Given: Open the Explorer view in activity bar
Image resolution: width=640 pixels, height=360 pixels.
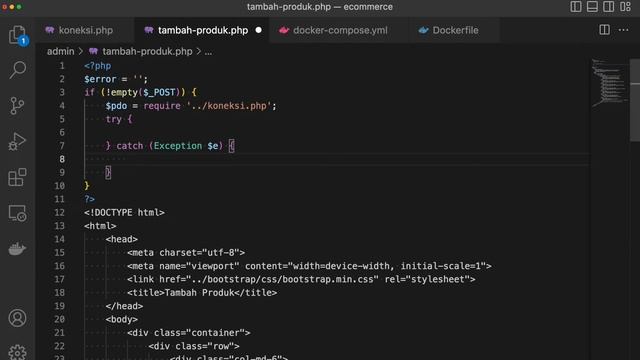Looking at the screenshot, I should pos(17,35).
